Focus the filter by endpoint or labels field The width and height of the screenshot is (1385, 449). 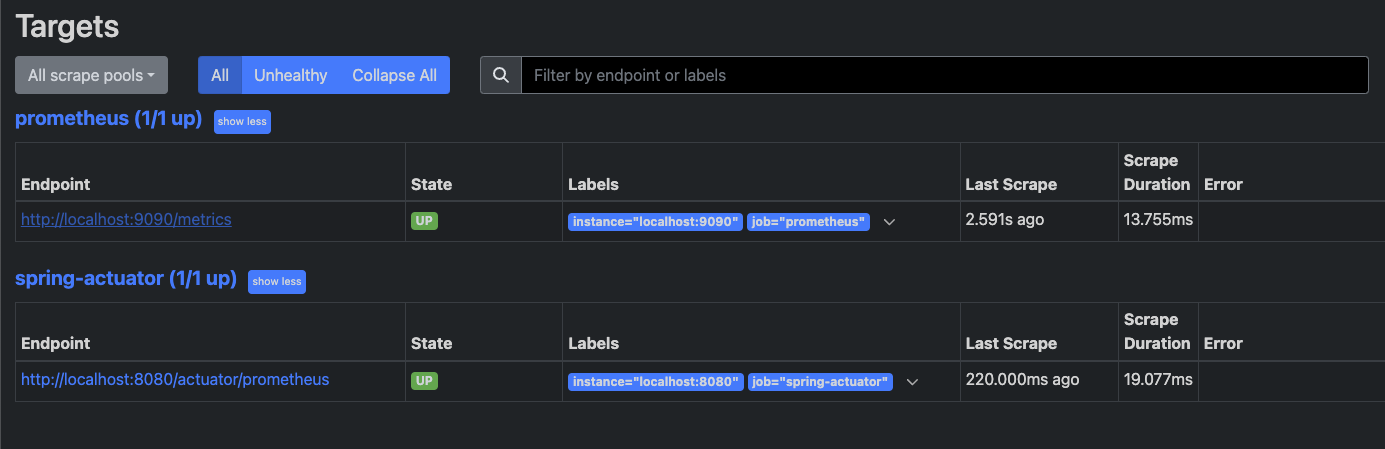(944, 75)
